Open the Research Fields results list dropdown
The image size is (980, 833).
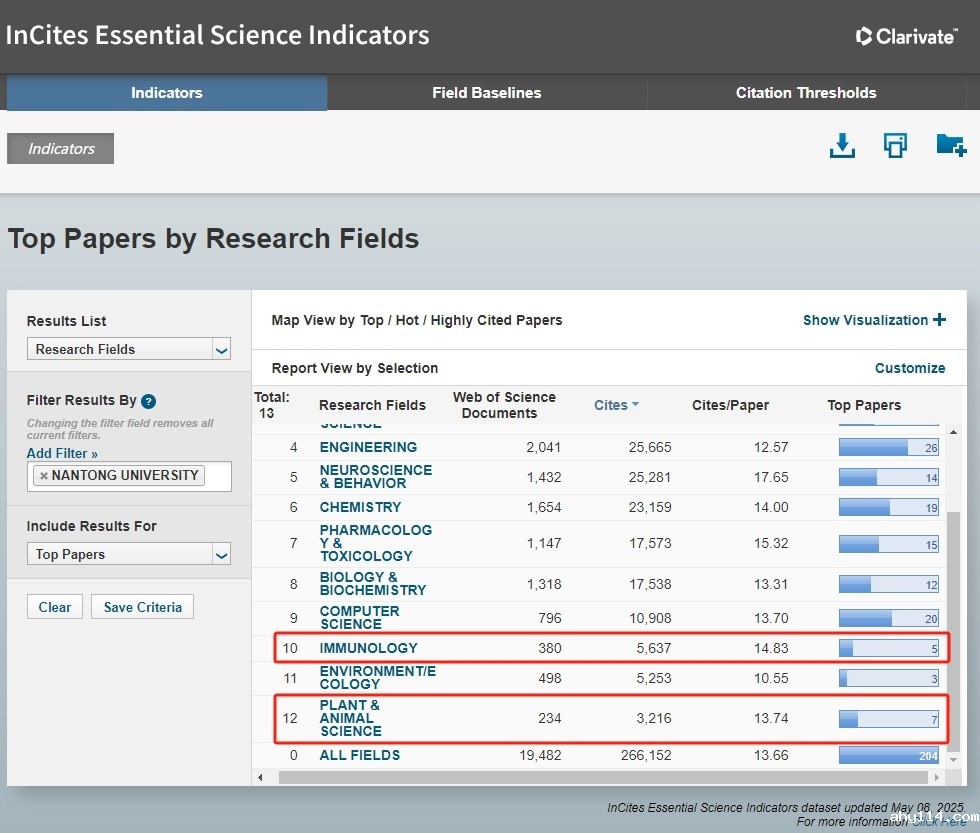129,349
